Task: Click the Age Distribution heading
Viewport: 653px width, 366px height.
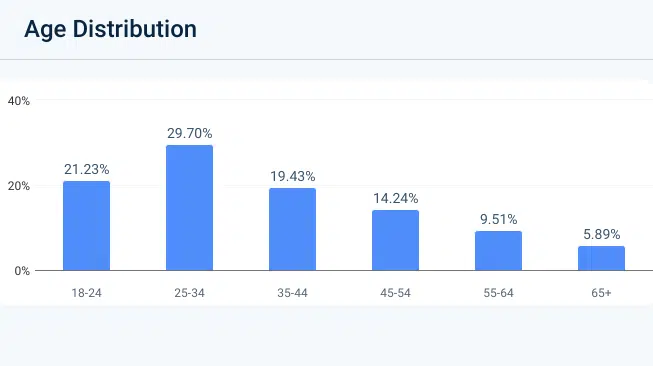Action: (110, 29)
